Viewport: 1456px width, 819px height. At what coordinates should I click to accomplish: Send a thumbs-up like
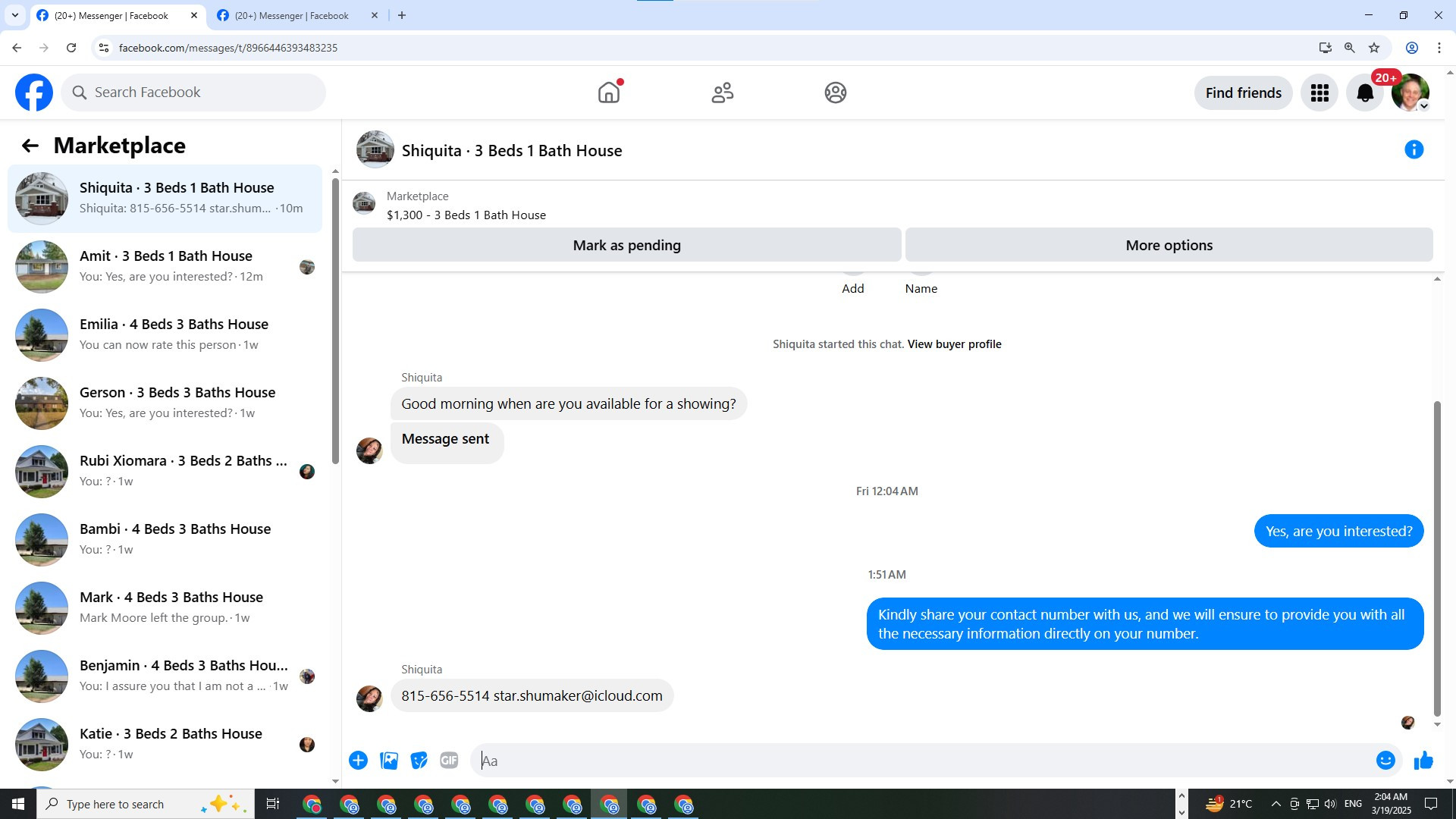[x=1423, y=761]
